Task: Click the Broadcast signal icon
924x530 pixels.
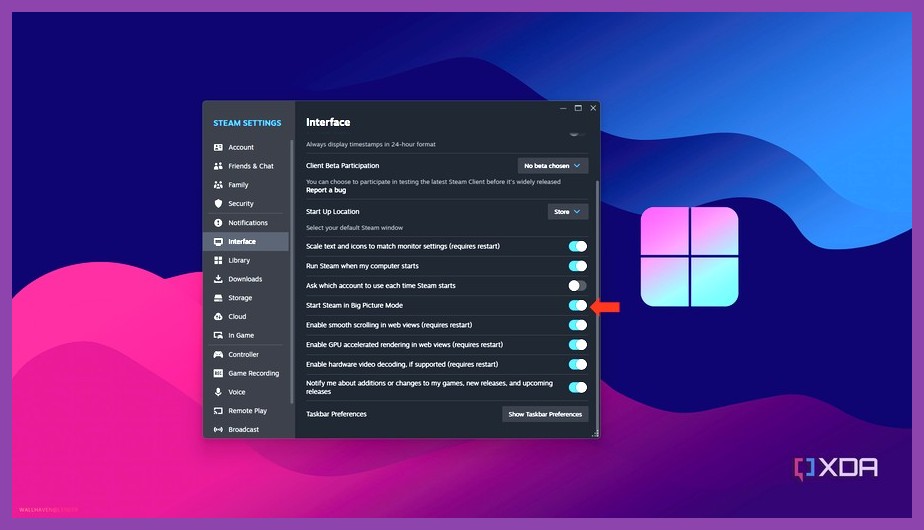Action: point(218,430)
